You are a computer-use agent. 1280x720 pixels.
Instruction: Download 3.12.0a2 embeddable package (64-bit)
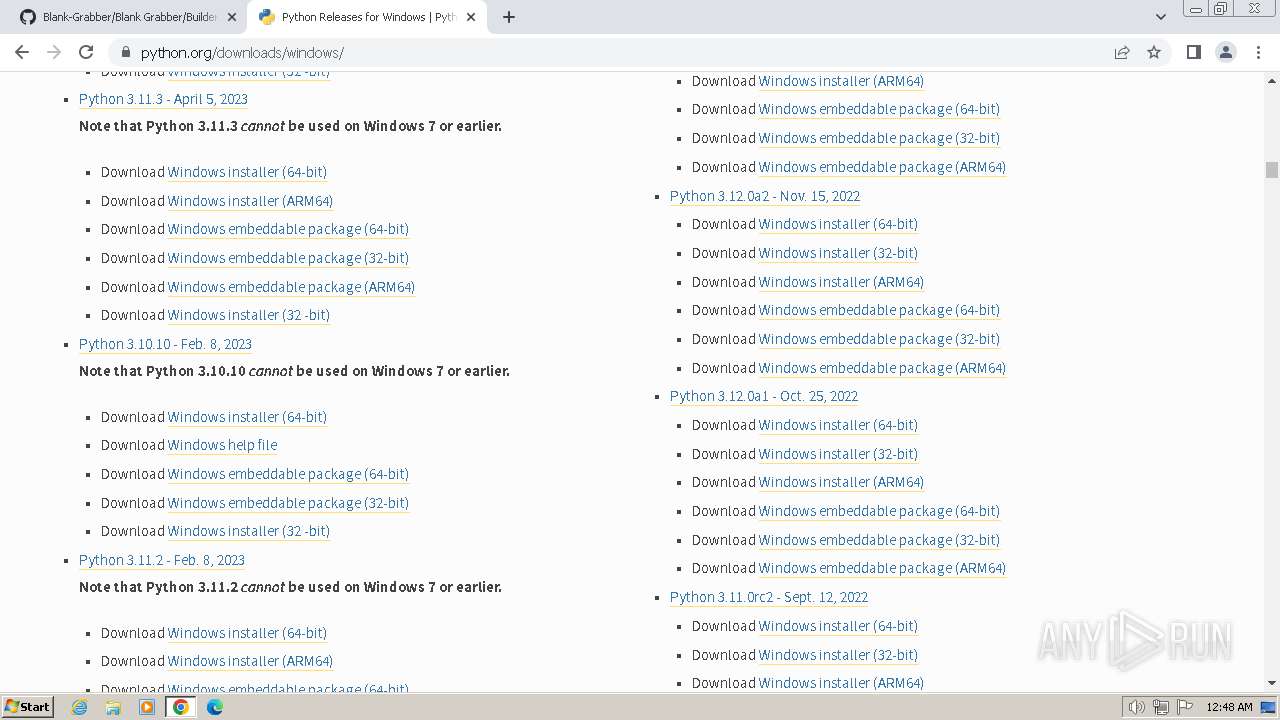point(879,310)
